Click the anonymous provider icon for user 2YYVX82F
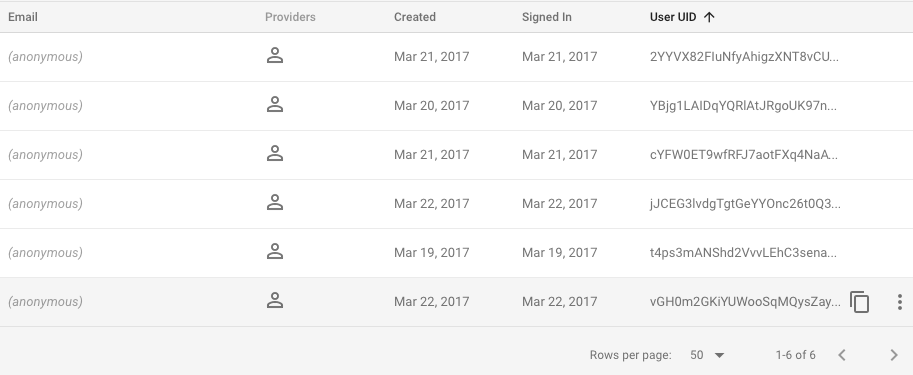The height and width of the screenshot is (375, 913). 275,56
